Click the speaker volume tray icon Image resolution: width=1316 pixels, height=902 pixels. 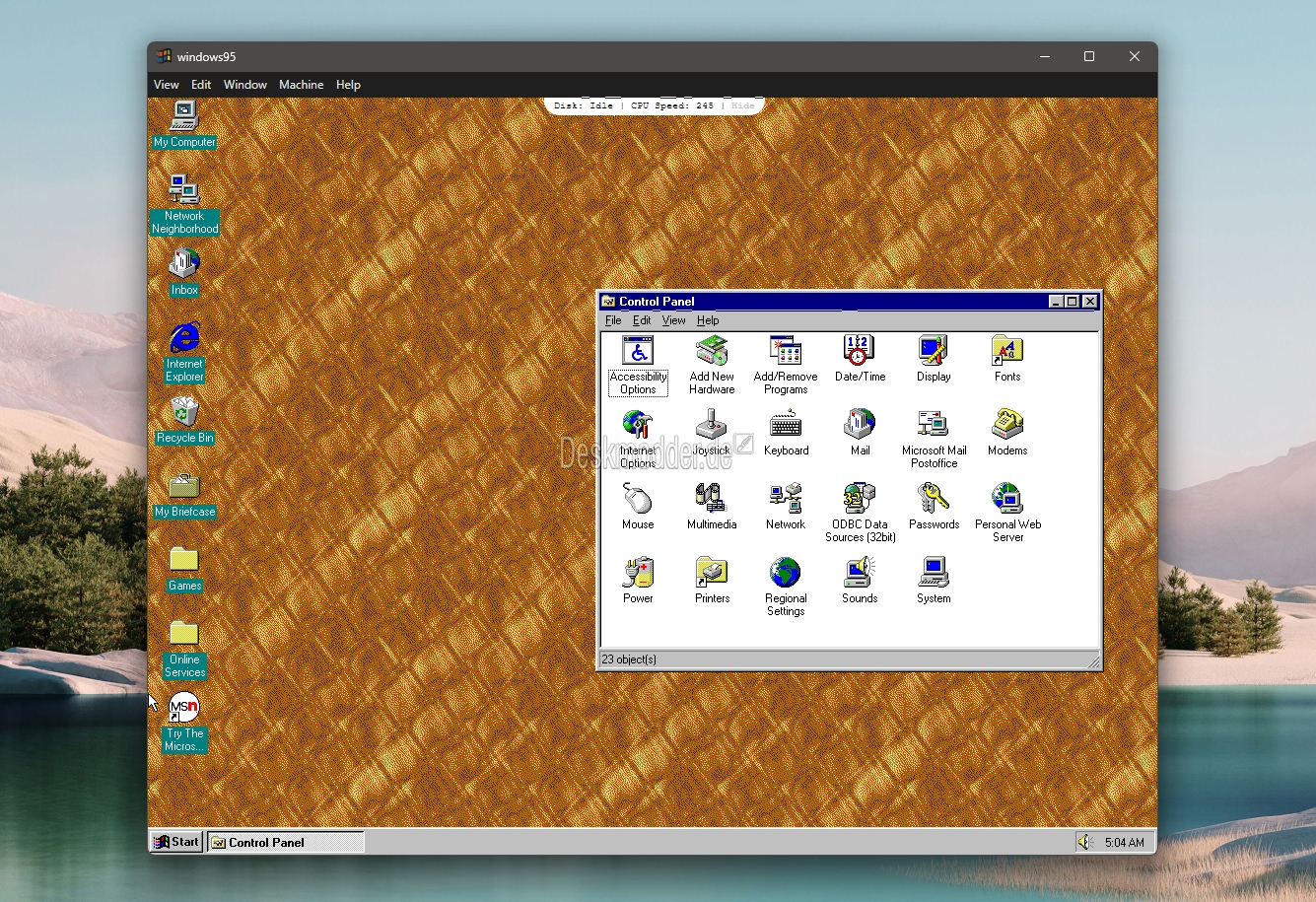tap(1085, 842)
